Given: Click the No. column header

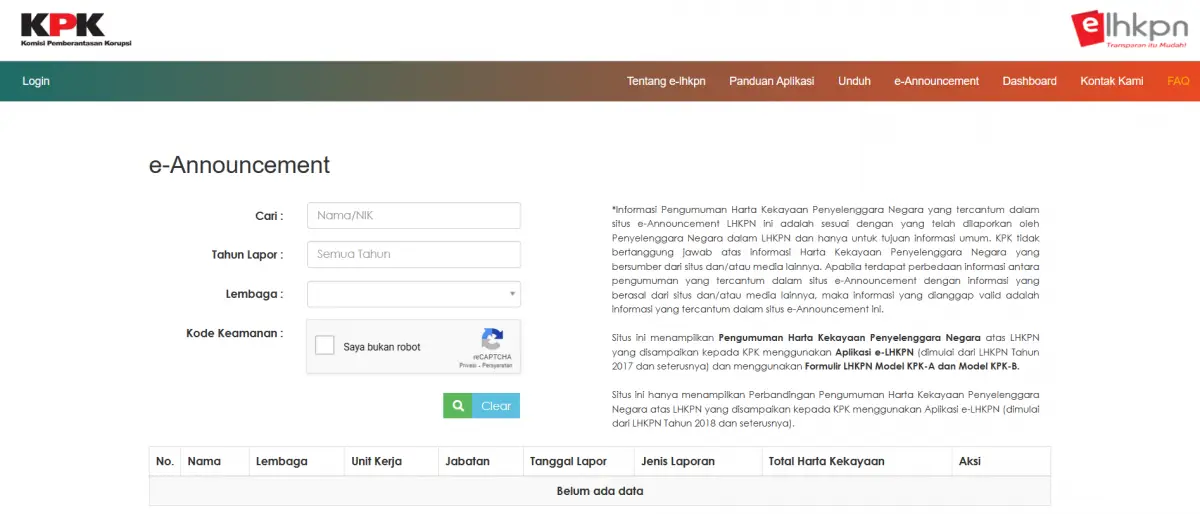Looking at the screenshot, I should pyautogui.click(x=165, y=462).
